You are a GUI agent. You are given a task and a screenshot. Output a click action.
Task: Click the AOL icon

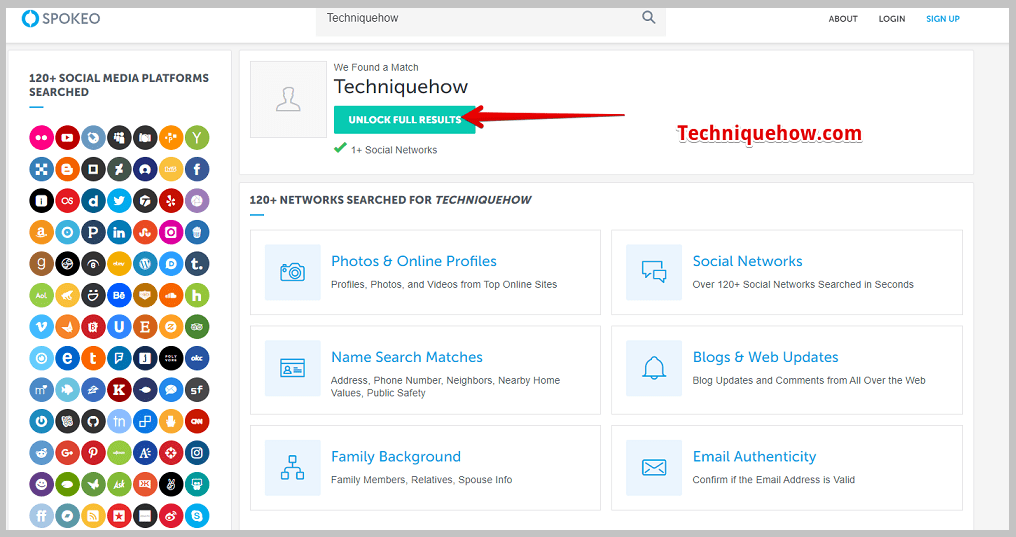(41, 295)
